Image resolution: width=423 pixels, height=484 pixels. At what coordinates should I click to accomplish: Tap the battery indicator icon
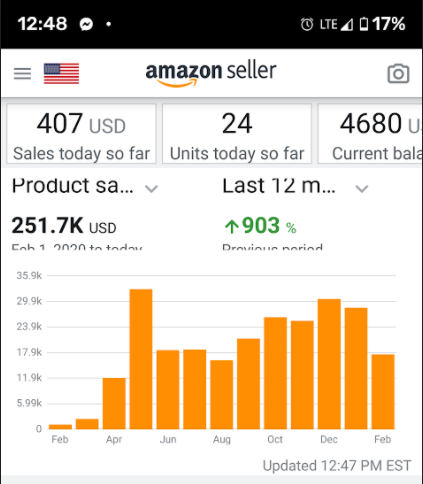pos(364,24)
